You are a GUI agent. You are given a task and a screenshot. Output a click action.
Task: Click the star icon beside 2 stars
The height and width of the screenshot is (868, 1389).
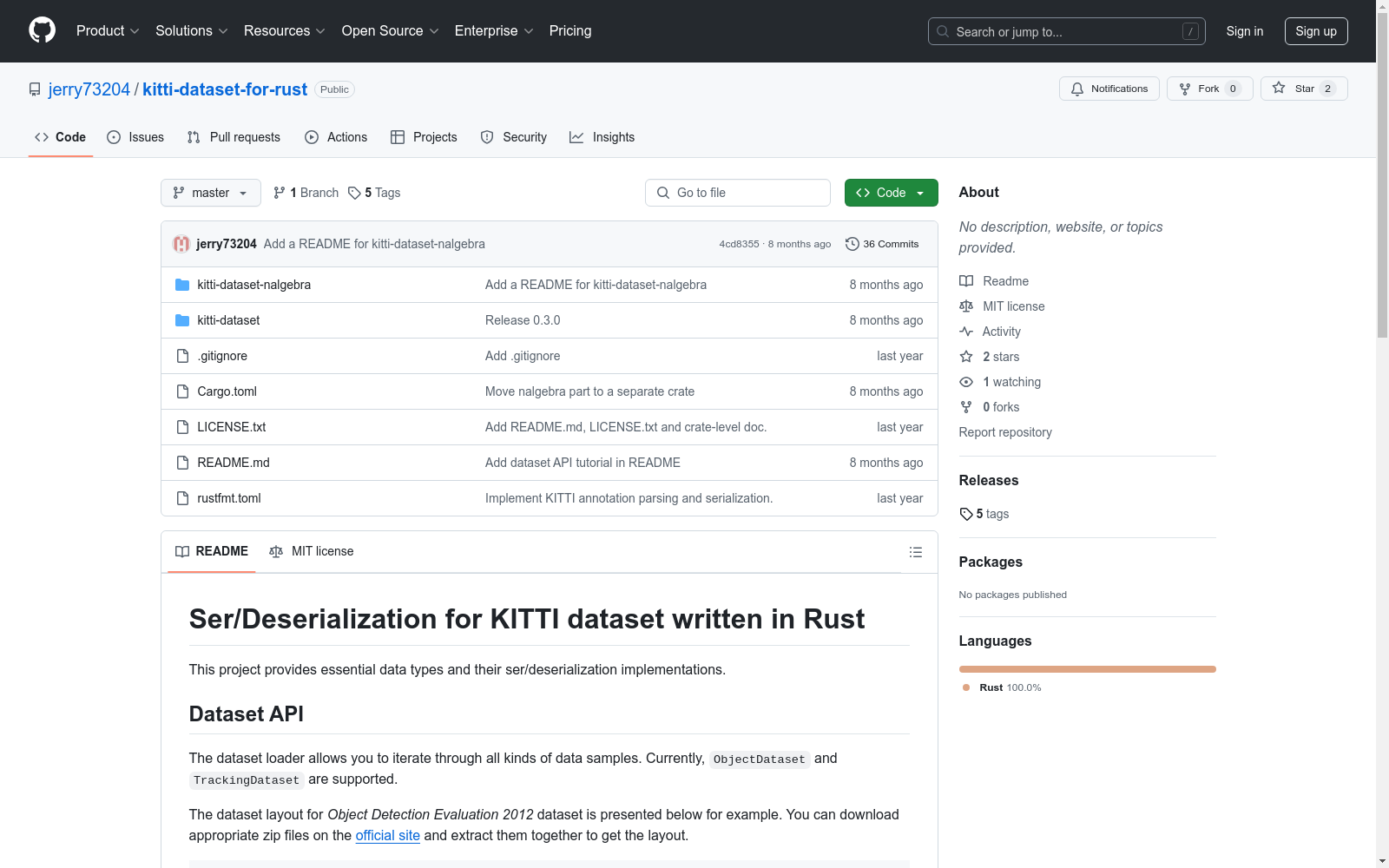[x=966, y=357]
